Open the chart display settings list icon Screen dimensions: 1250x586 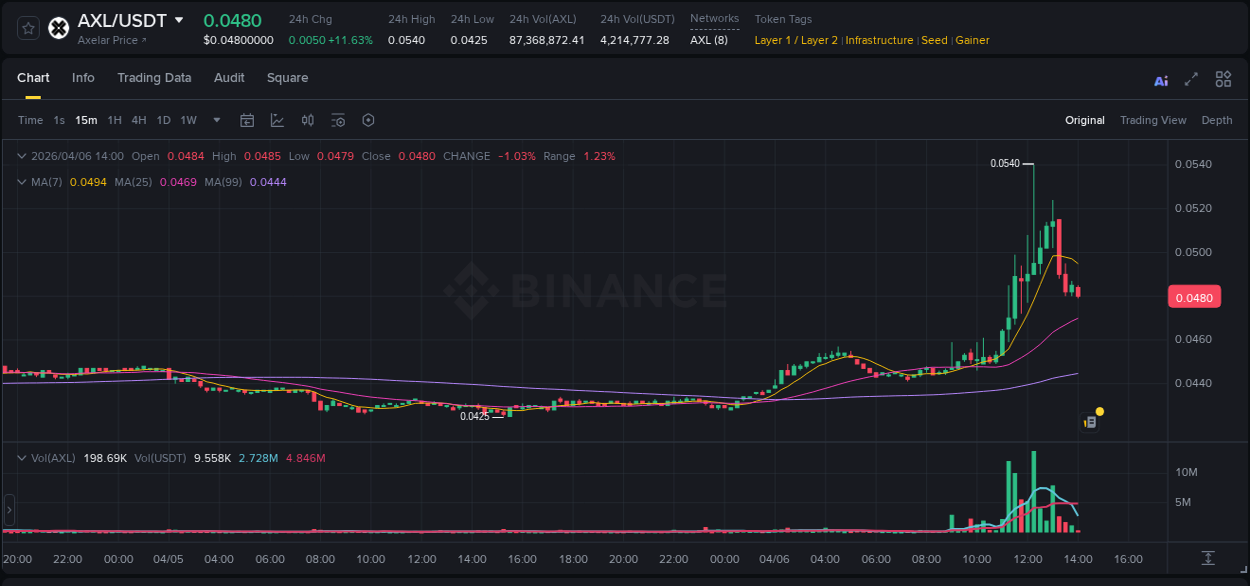click(x=338, y=120)
